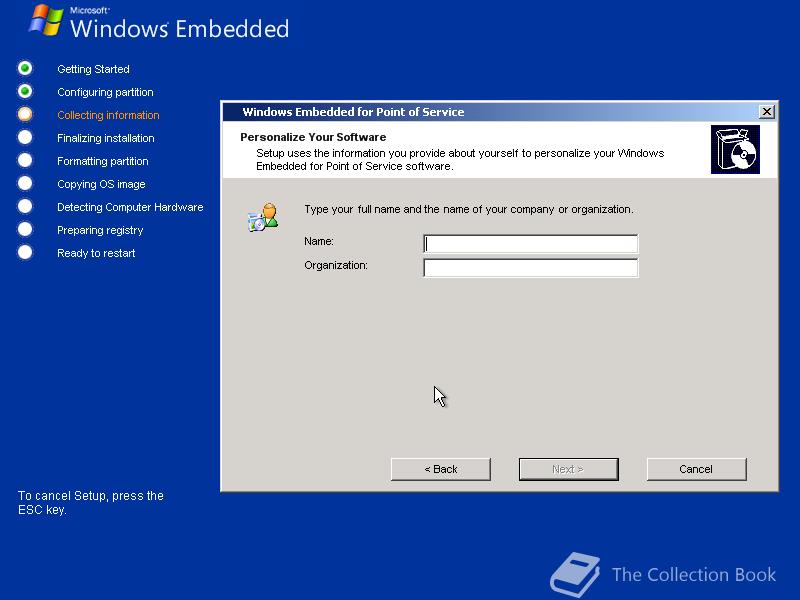Click the Formatting partition step indicator
Image resolution: width=800 pixels, height=600 pixels.
[24, 160]
